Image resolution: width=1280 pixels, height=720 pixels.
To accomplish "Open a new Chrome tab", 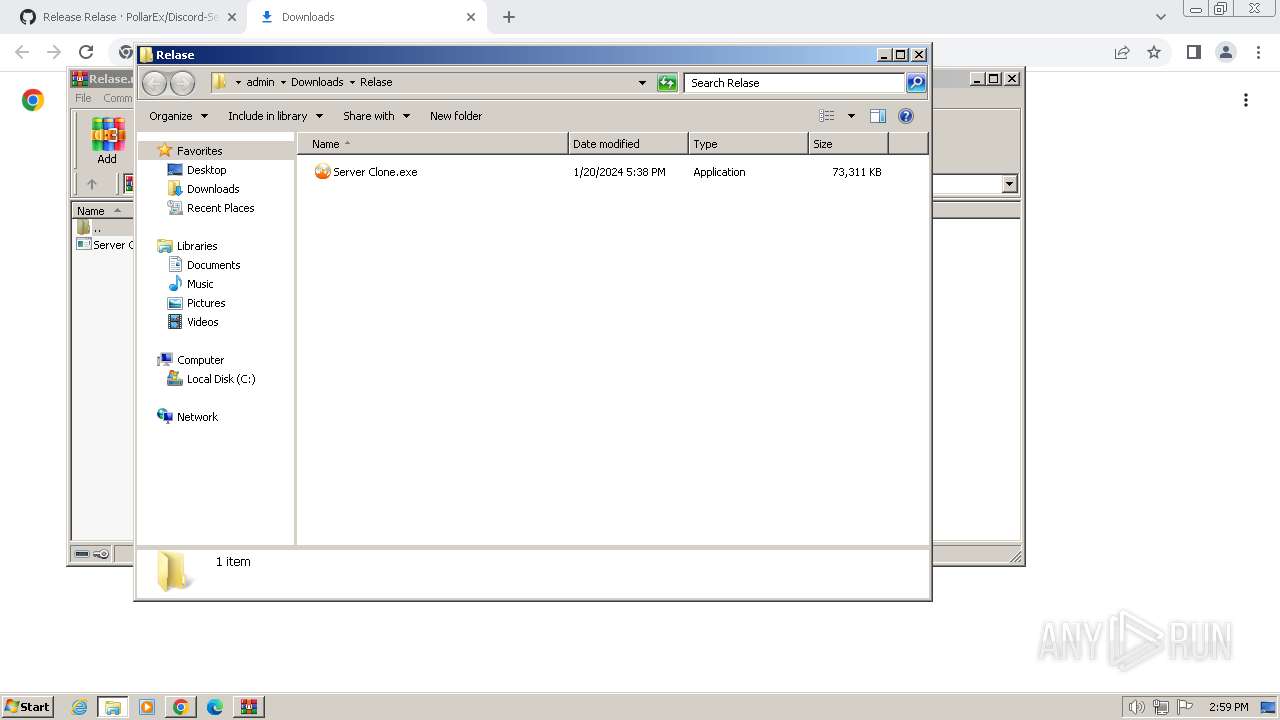I will tap(509, 17).
